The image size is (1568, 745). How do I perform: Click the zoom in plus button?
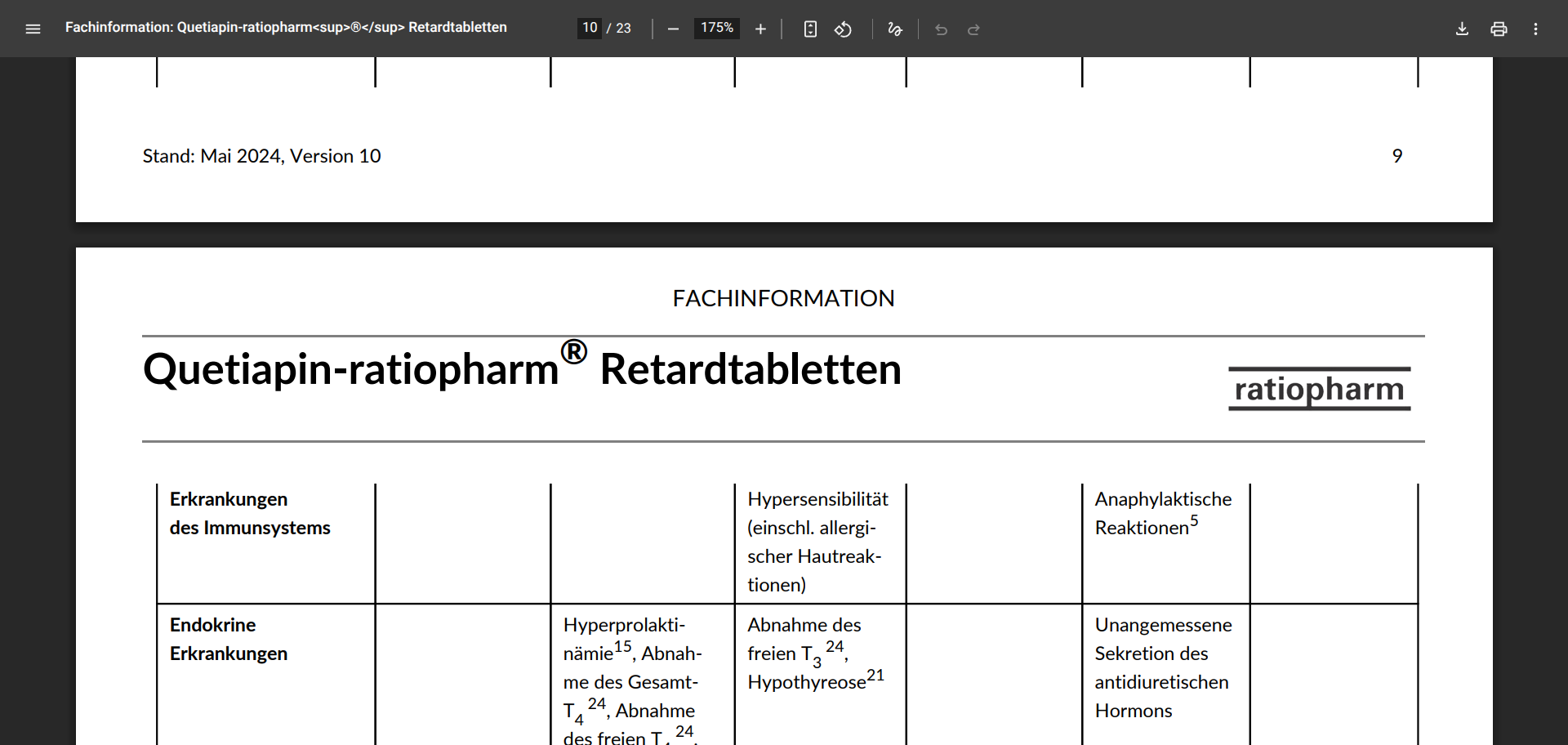tap(760, 29)
